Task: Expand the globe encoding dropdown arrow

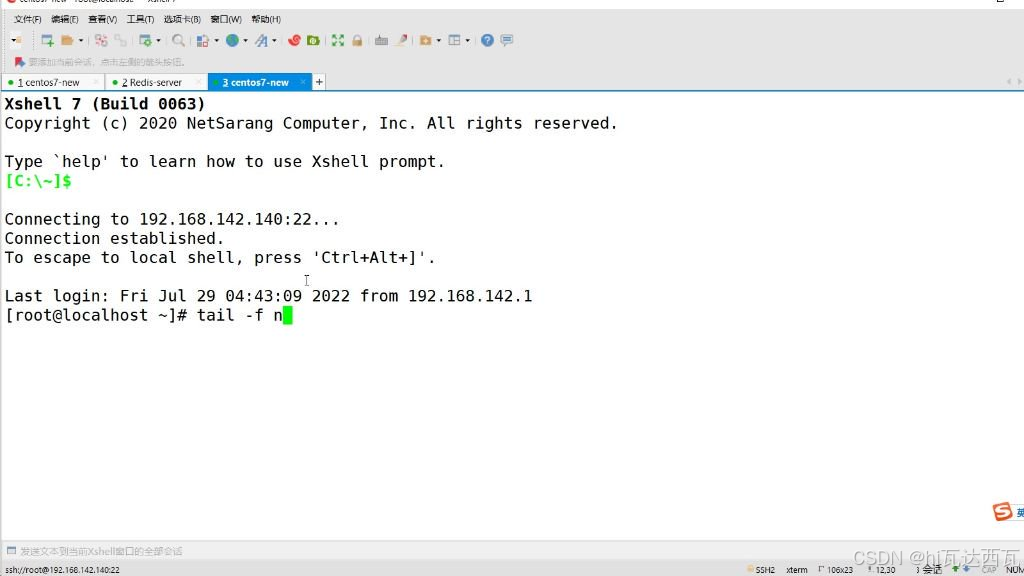Action: click(246, 40)
